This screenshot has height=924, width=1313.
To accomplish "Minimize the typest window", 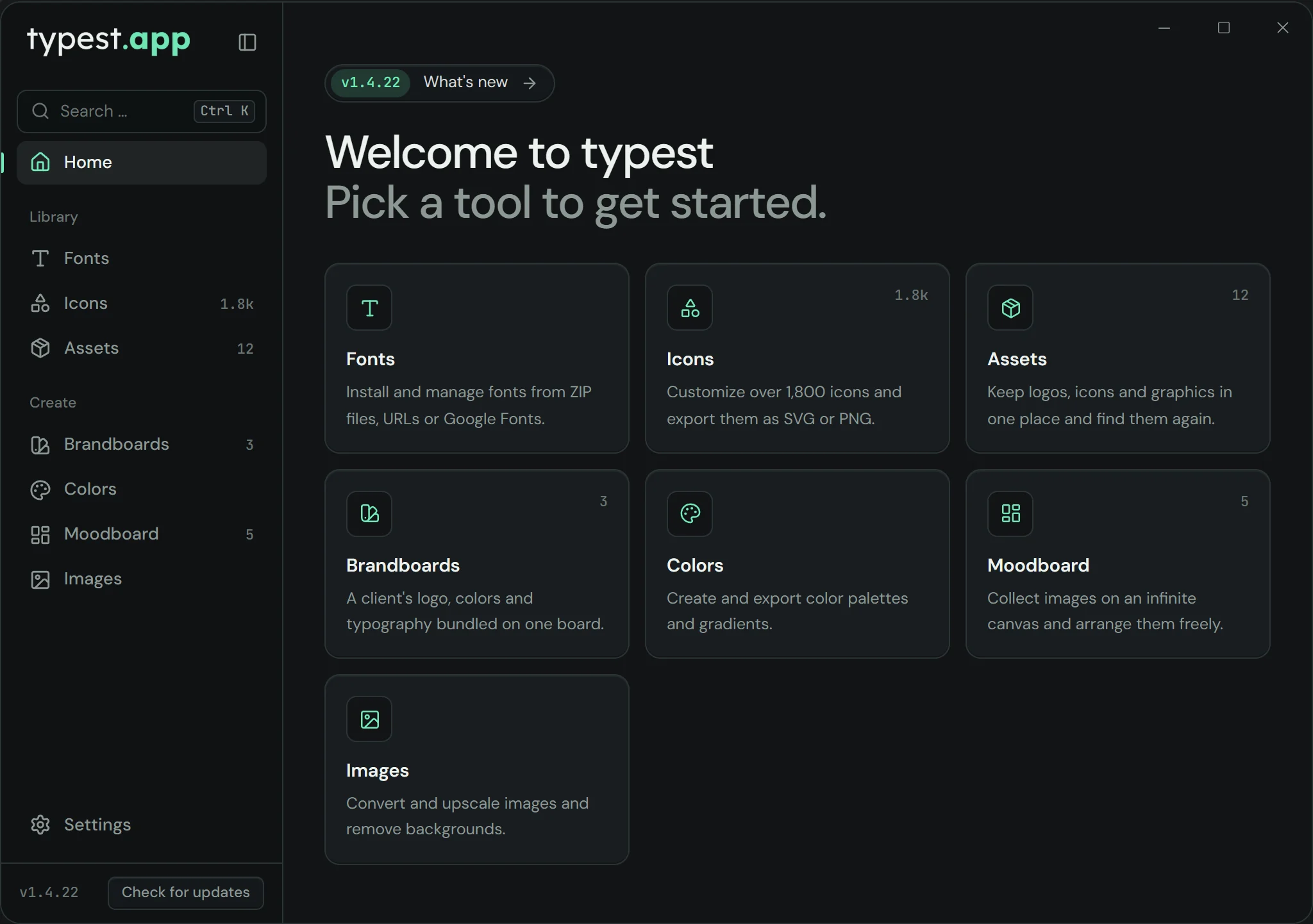I will click(x=1164, y=28).
